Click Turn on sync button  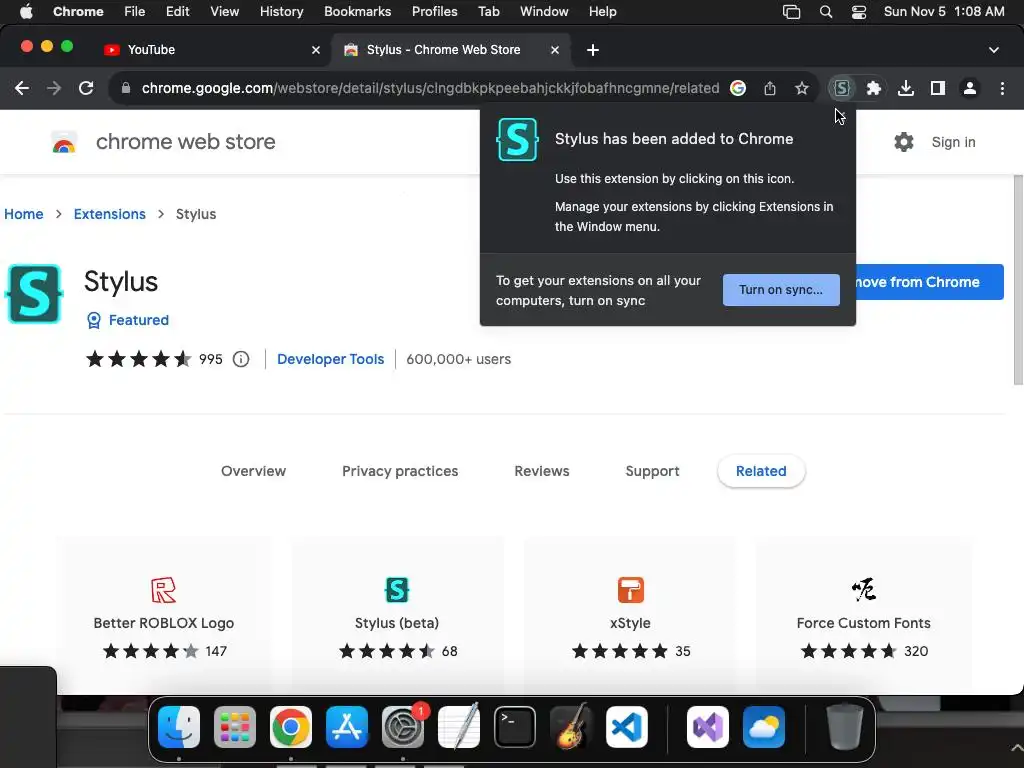point(781,290)
